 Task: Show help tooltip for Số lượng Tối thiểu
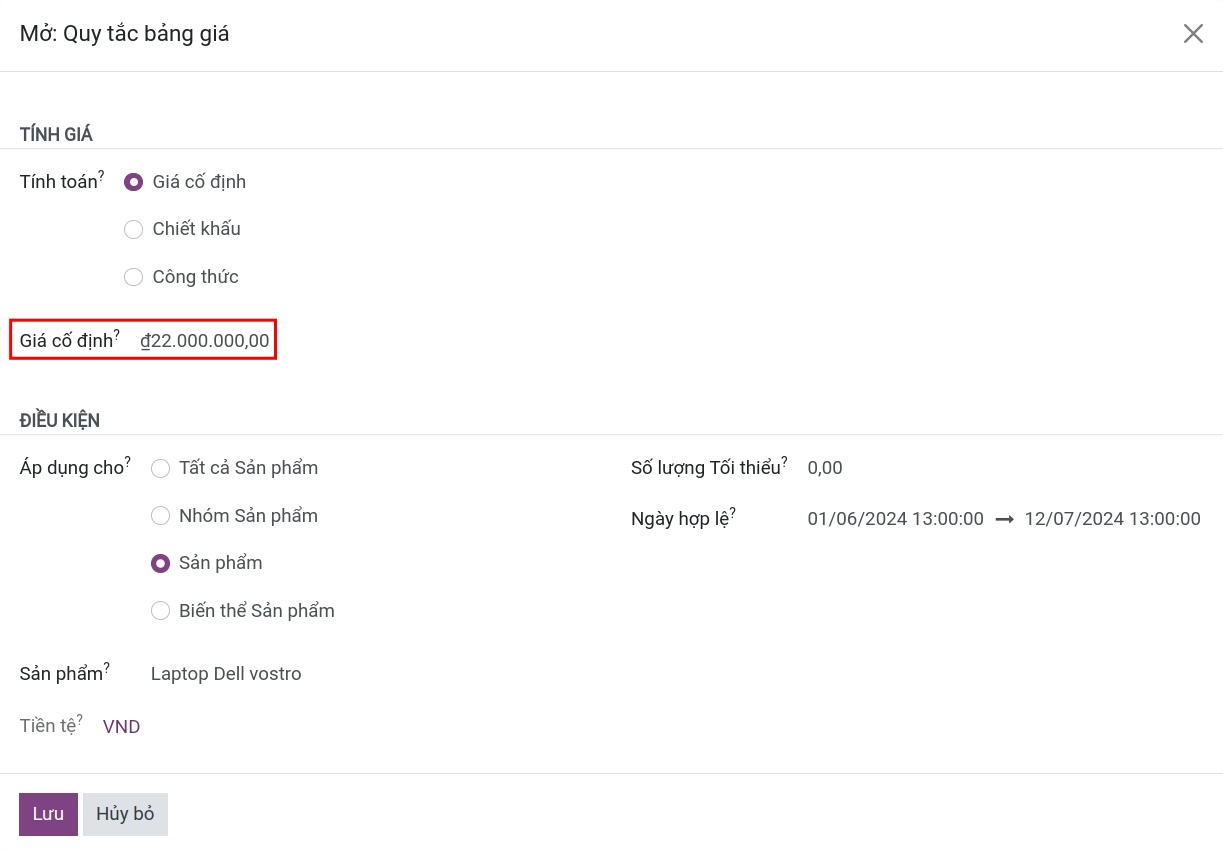[784, 461]
